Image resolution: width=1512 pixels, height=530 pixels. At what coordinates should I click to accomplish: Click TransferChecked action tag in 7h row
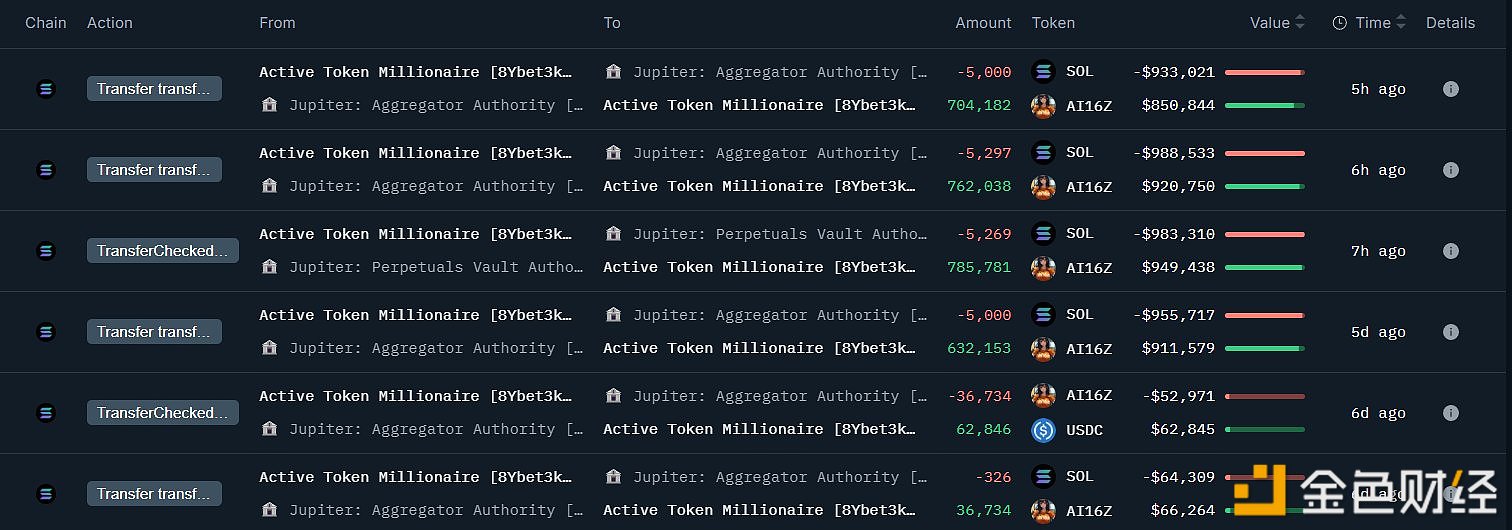point(163,251)
